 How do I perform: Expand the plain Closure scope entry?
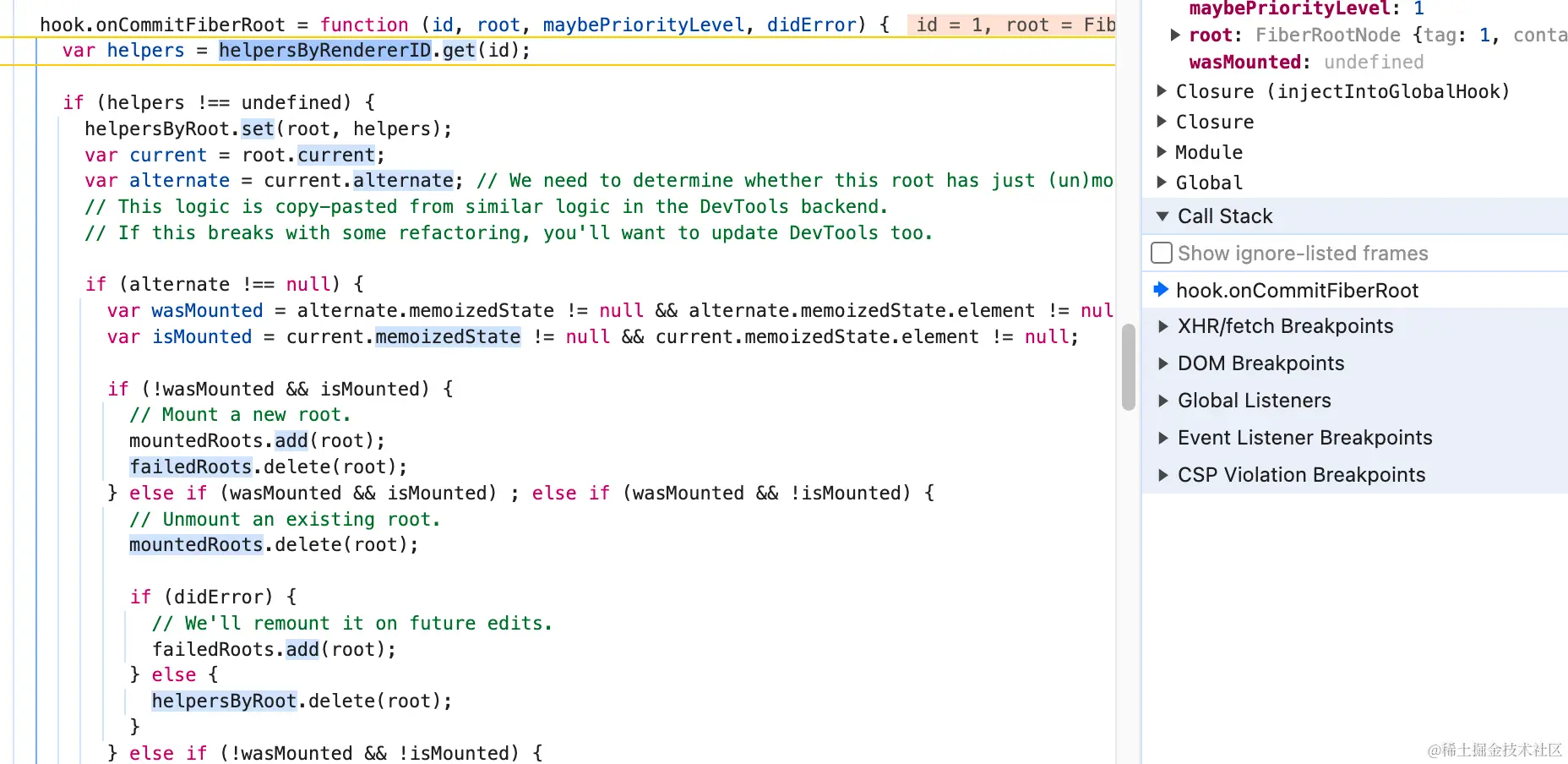coord(1162,122)
